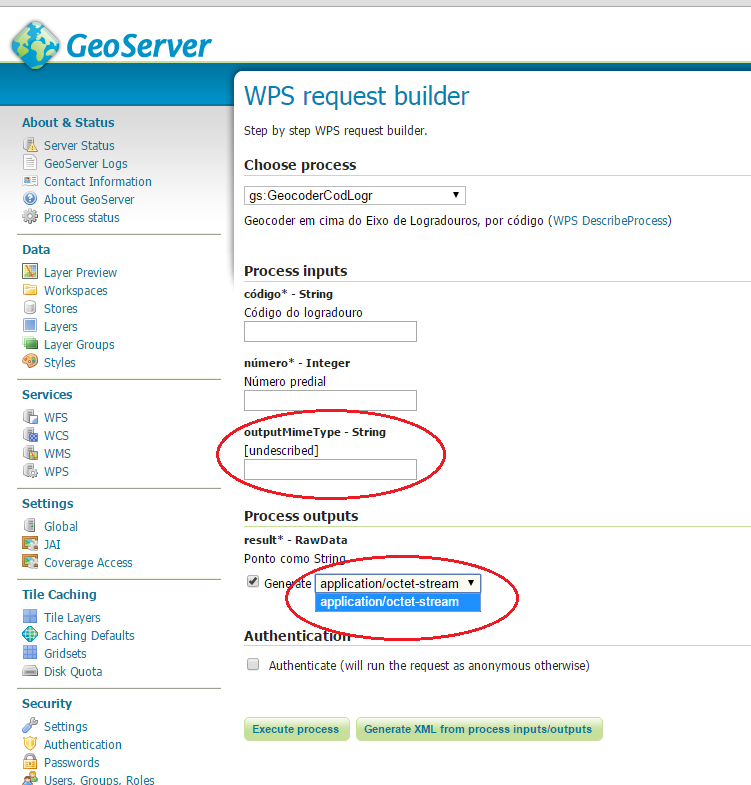The height and width of the screenshot is (785, 751).
Task: Click the Authentication shield icon
Action: (x=30, y=743)
